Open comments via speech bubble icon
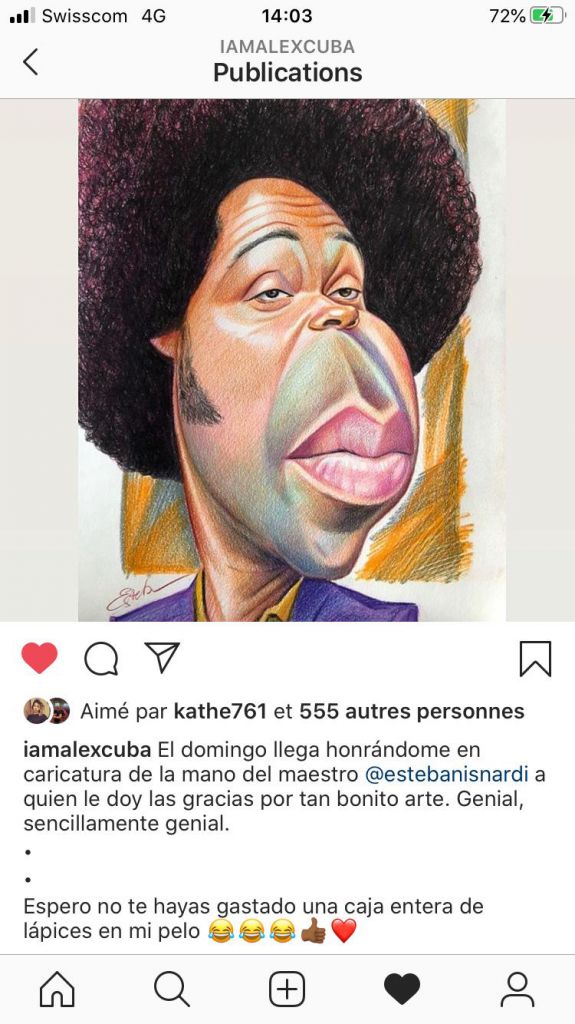 coord(101,658)
